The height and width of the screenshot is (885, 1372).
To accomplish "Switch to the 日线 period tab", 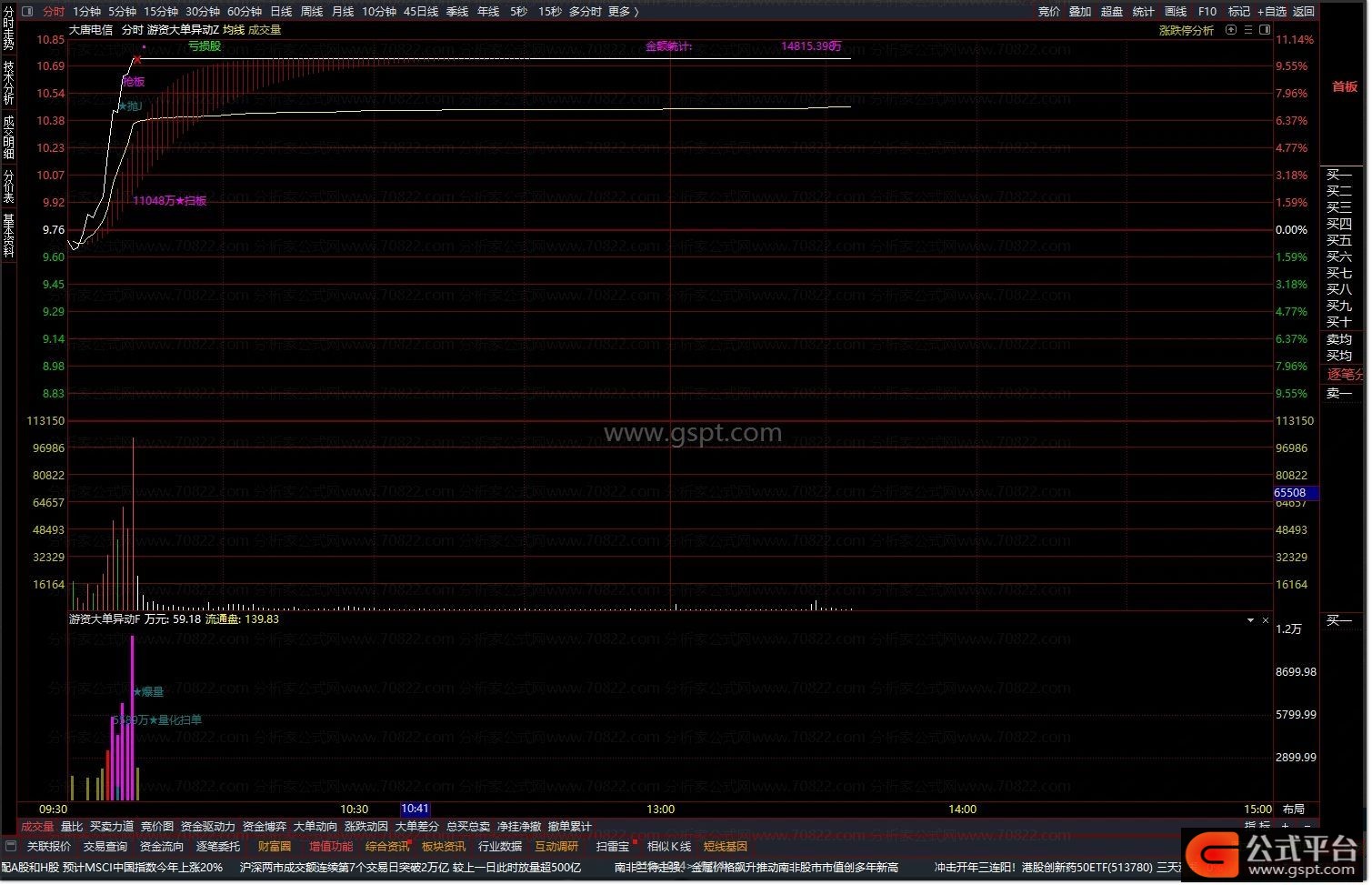I will [281, 12].
